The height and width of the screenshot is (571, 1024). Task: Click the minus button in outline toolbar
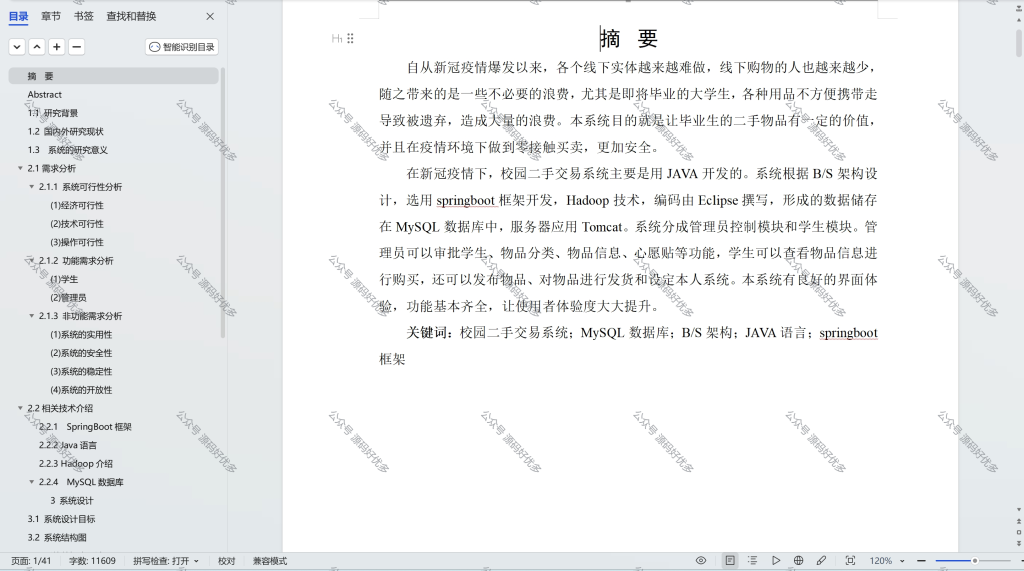pos(76,47)
